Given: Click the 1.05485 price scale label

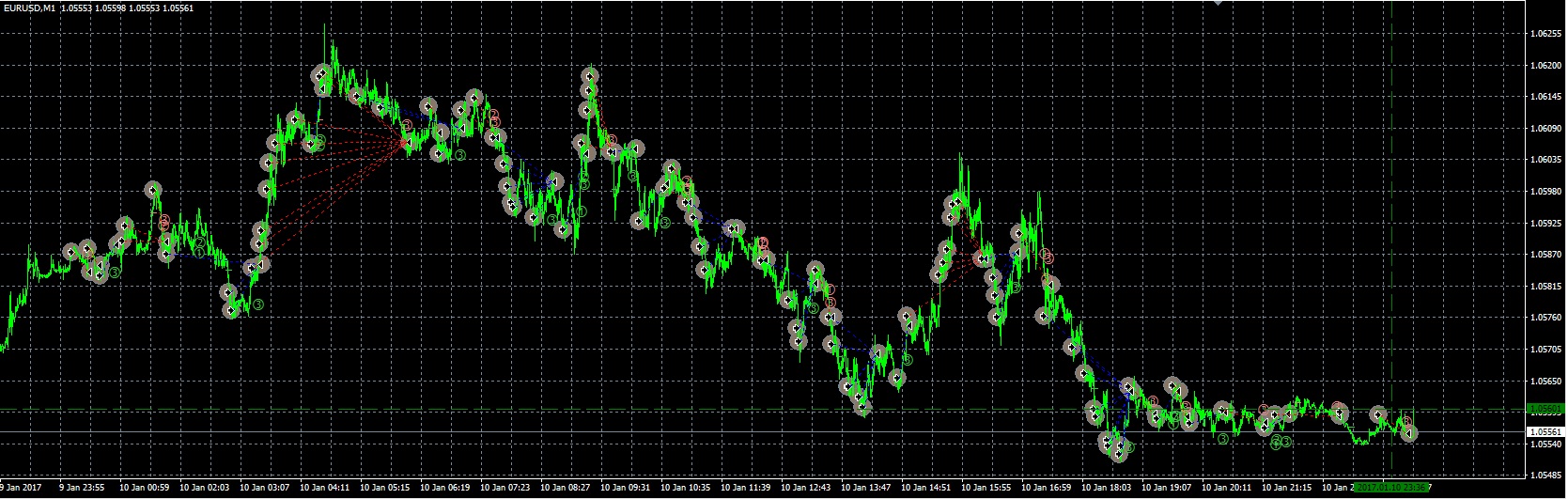Looking at the screenshot, I should tap(1545, 476).
